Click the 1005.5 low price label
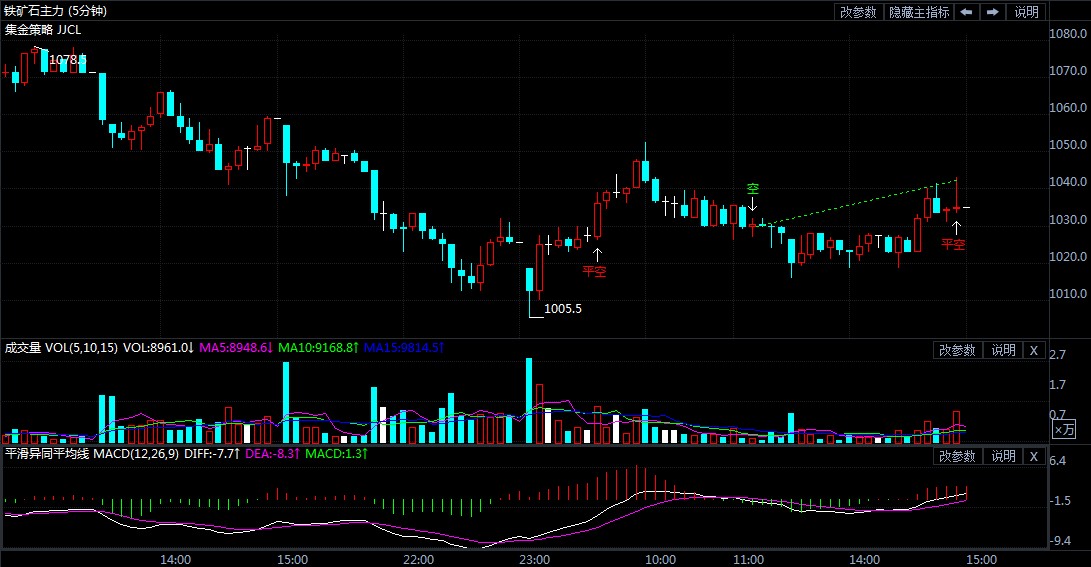 pyautogui.click(x=562, y=308)
